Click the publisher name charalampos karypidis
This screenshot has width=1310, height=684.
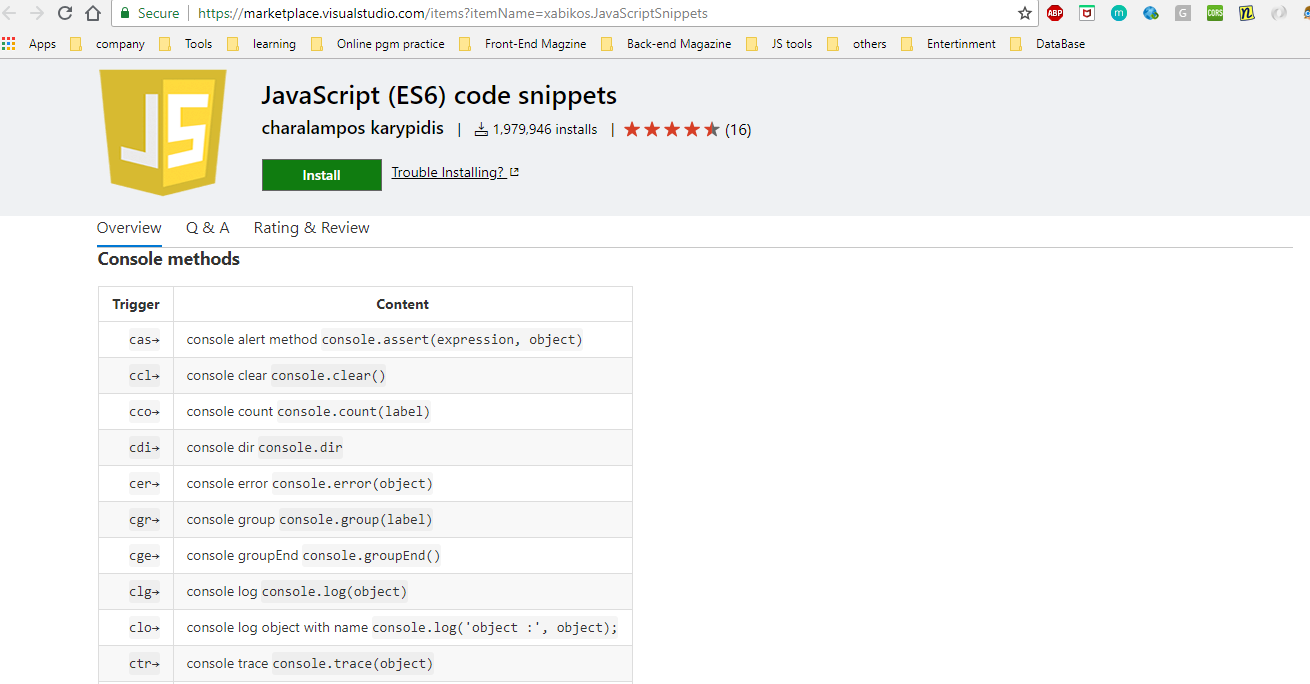click(352, 129)
